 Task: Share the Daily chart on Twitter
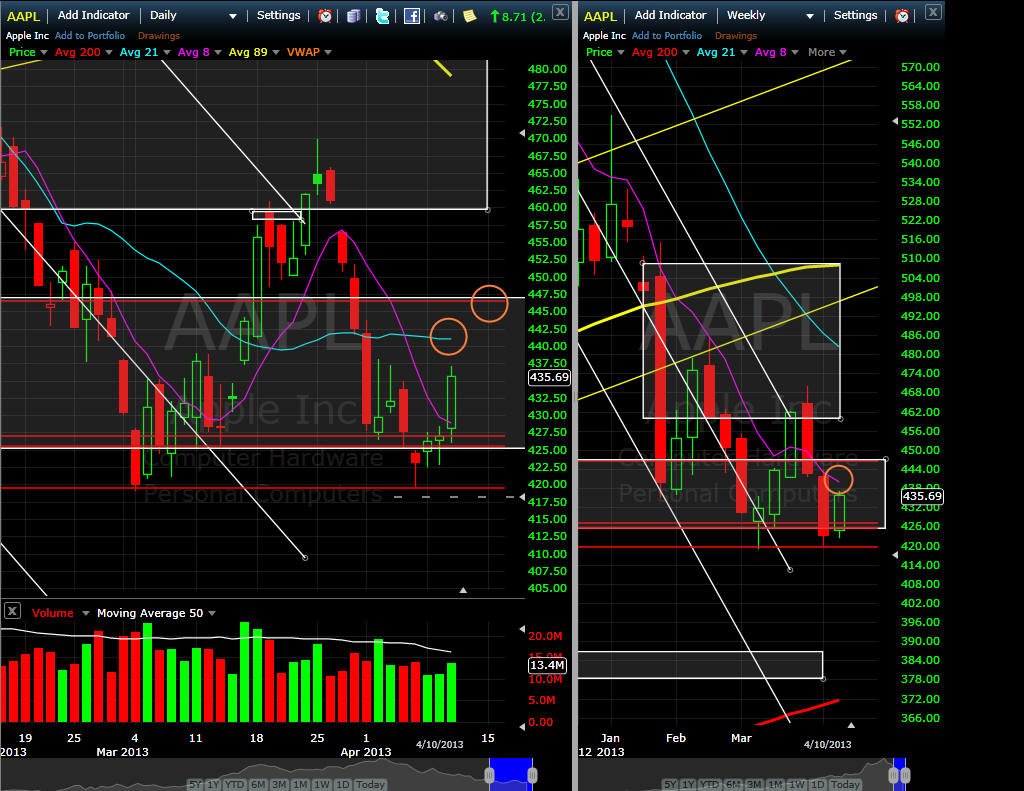[x=383, y=16]
